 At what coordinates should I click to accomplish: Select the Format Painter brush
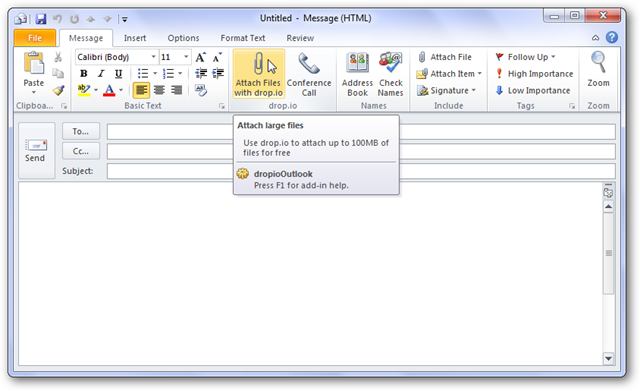click(58, 90)
